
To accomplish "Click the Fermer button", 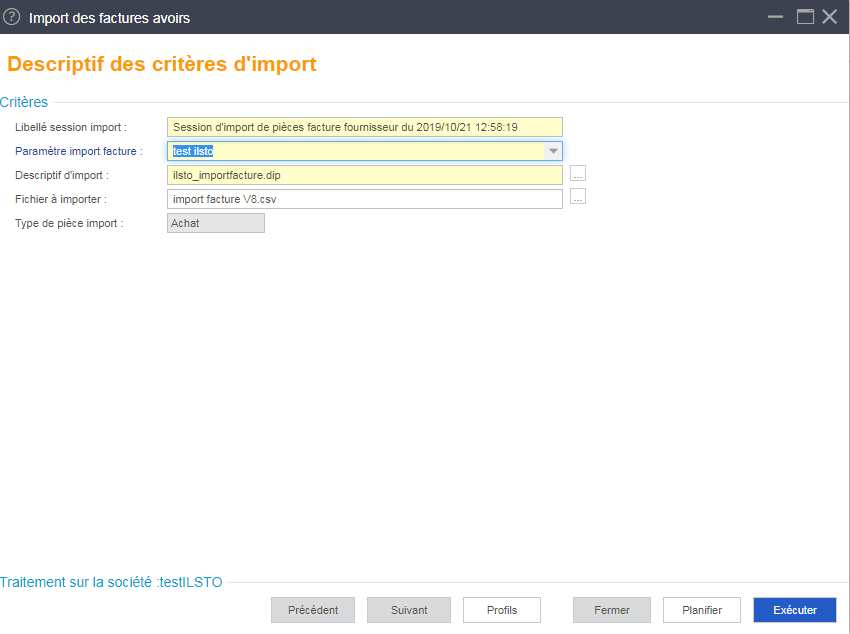I will (611, 610).
